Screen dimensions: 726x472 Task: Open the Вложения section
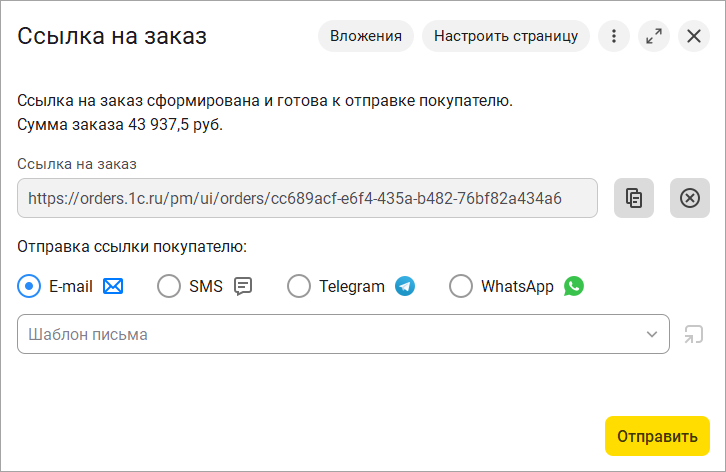click(366, 37)
